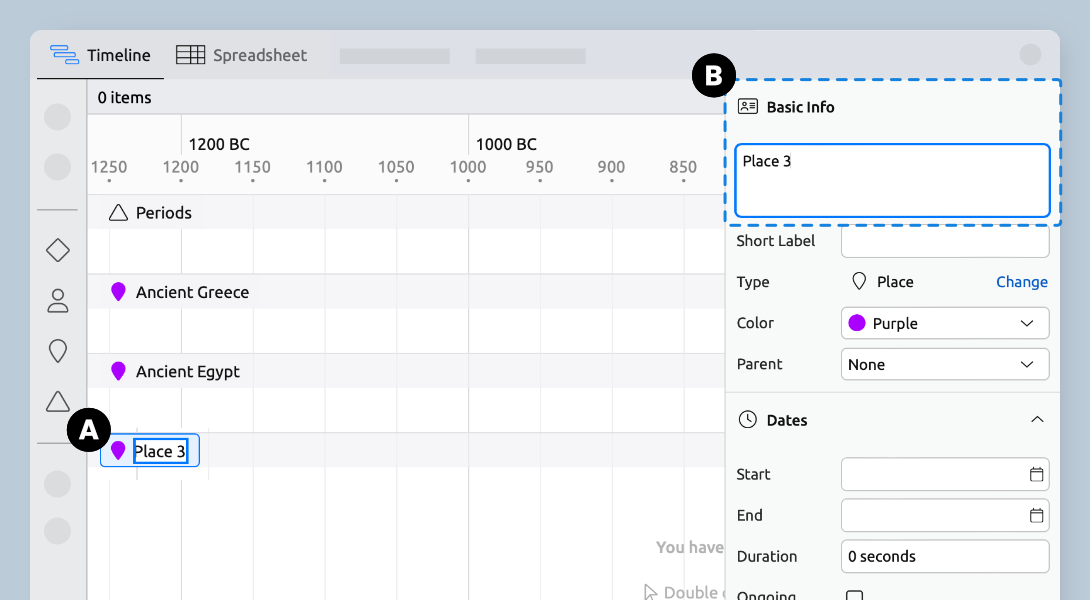1090x600 pixels.
Task: Select the person tool in sidebar
Action: point(58,300)
